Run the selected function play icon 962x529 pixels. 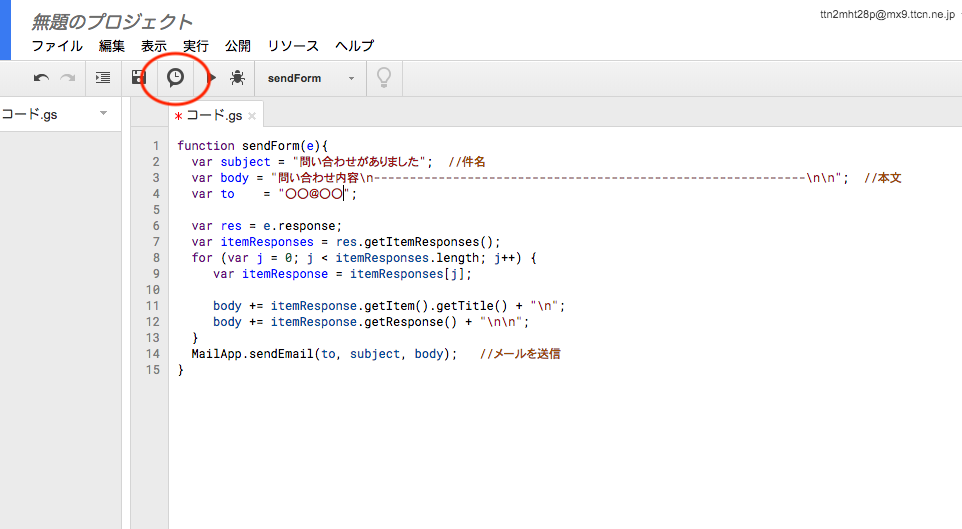[212, 78]
